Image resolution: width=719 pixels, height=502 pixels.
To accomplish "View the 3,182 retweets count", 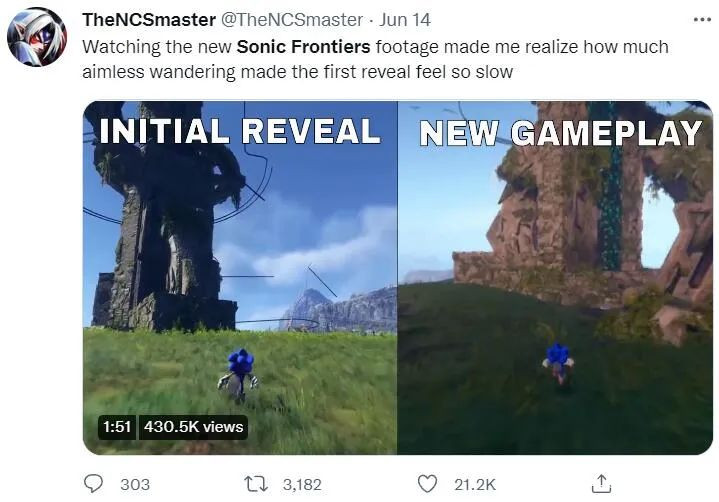I will point(302,485).
